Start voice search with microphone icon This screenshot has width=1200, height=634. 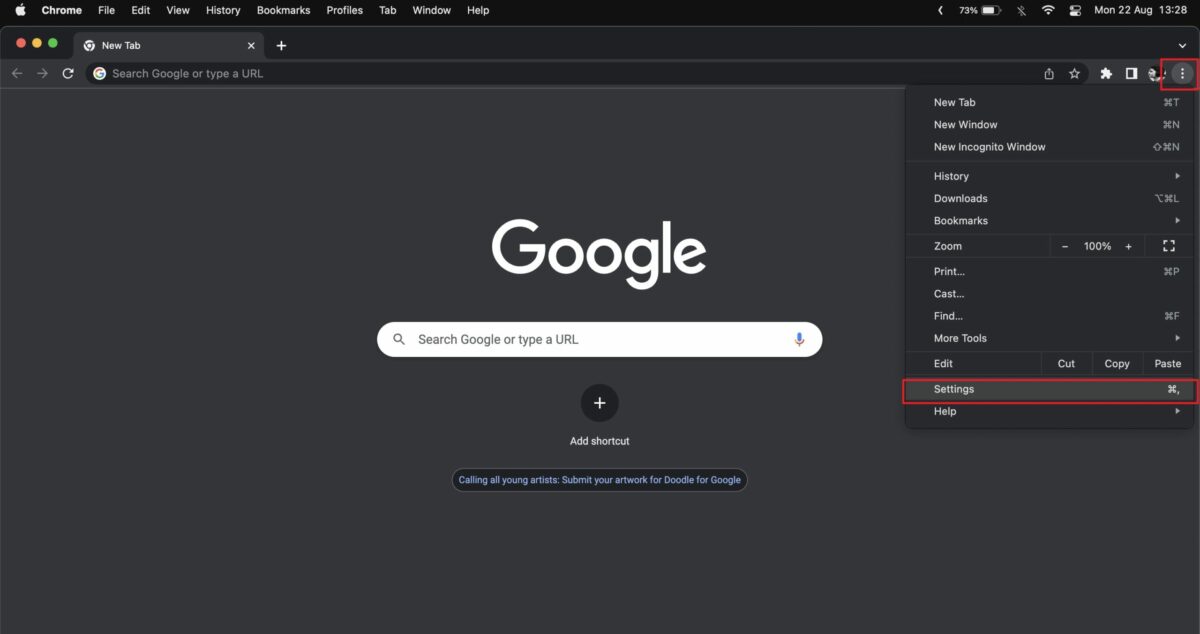(799, 339)
